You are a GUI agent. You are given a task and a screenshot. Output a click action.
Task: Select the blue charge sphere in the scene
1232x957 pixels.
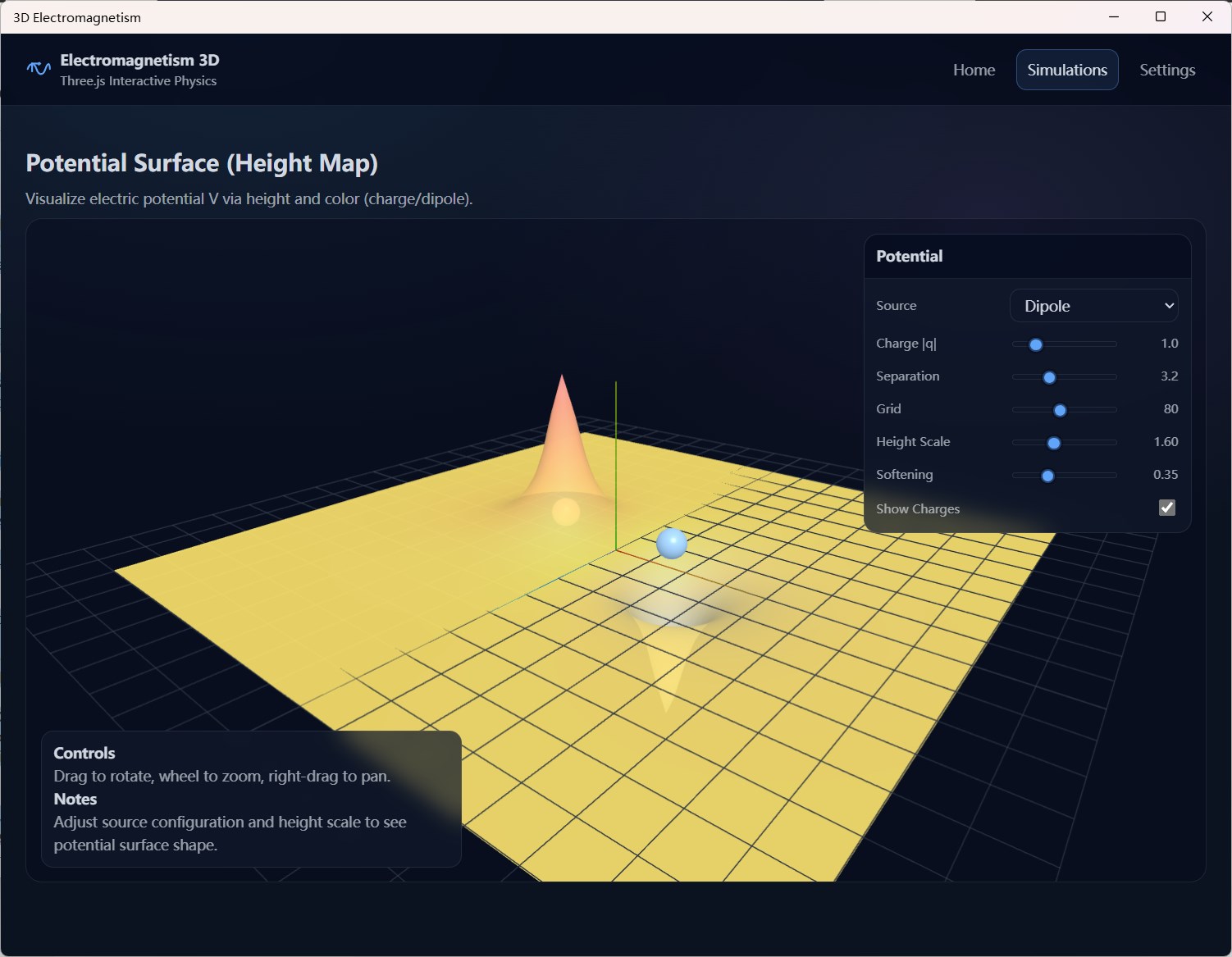point(671,542)
